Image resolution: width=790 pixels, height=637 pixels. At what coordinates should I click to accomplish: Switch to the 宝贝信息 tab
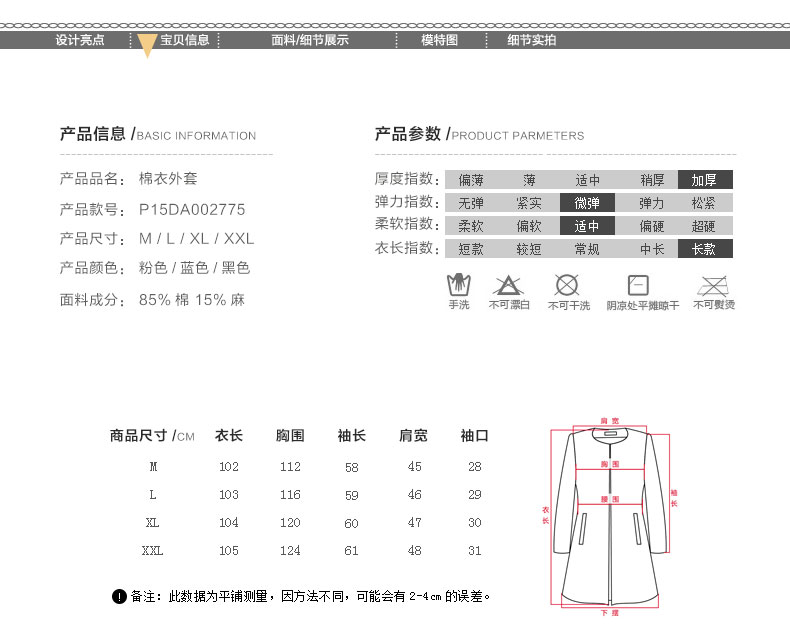click(x=185, y=40)
